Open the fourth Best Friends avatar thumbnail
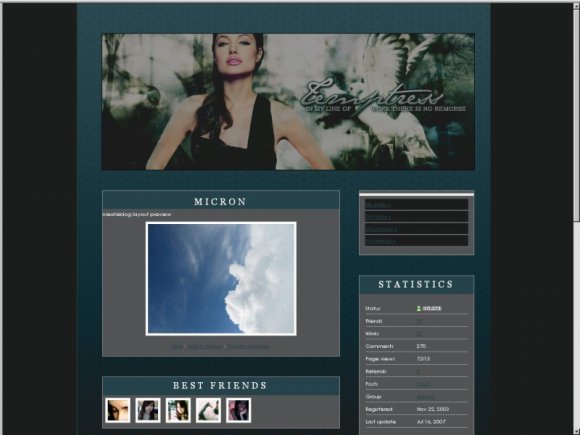Viewport: 580px width, 435px height. coord(208,410)
